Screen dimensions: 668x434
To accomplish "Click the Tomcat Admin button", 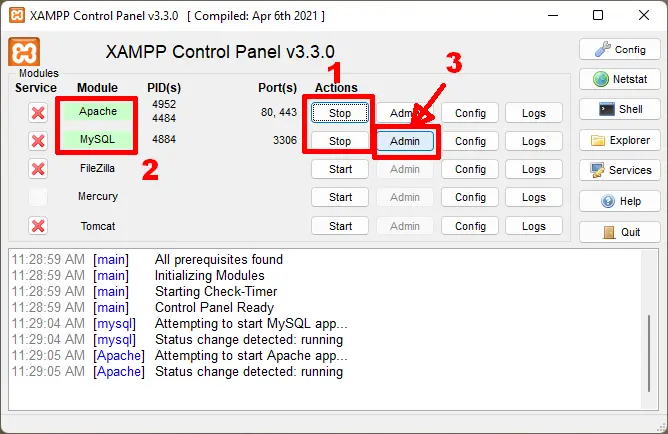I will 405,226.
